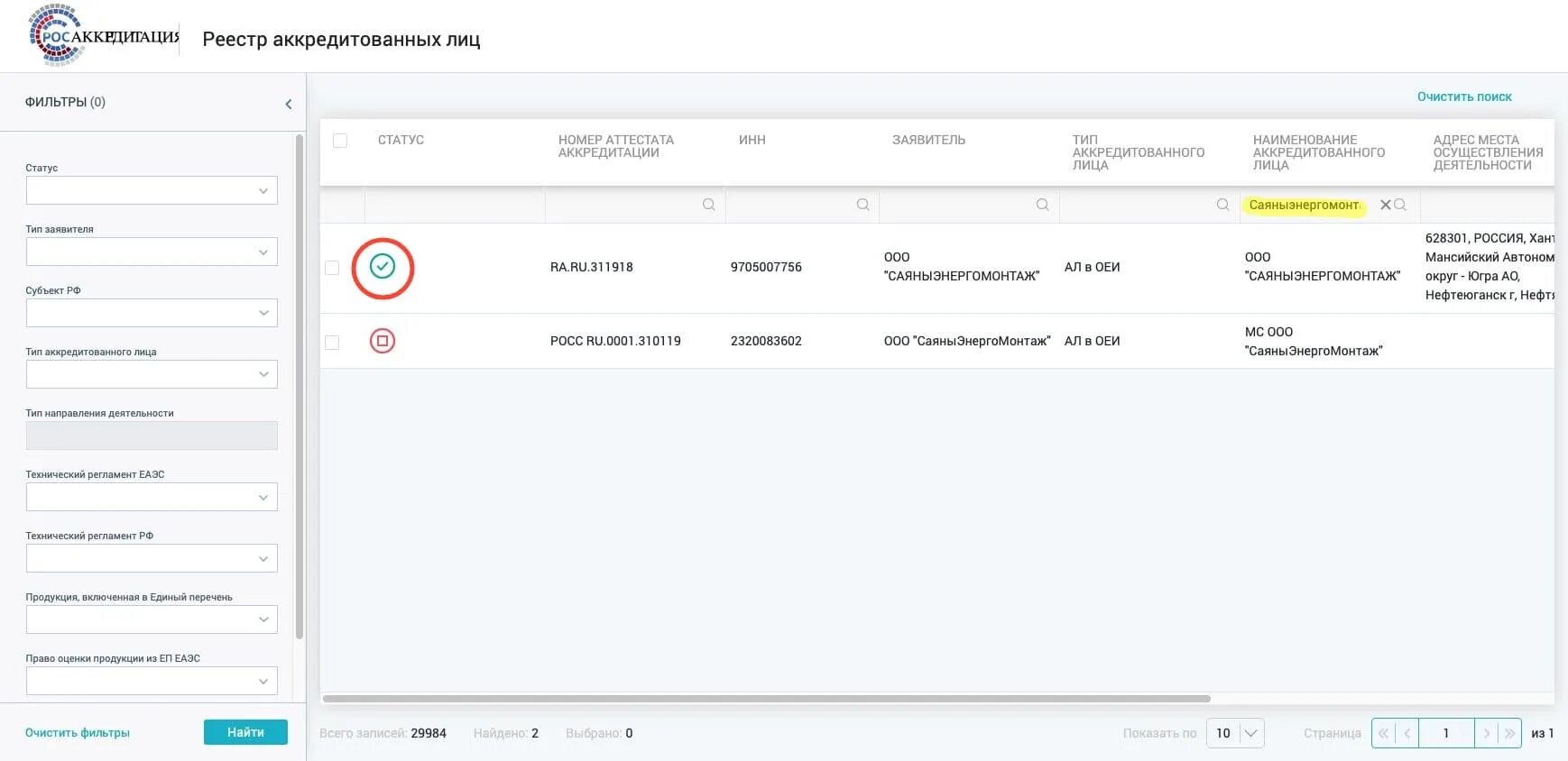1568x761 pixels.
Task: Open the Субъект РФ filter dropdown
Action: pyautogui.click(x=152, y=313)
